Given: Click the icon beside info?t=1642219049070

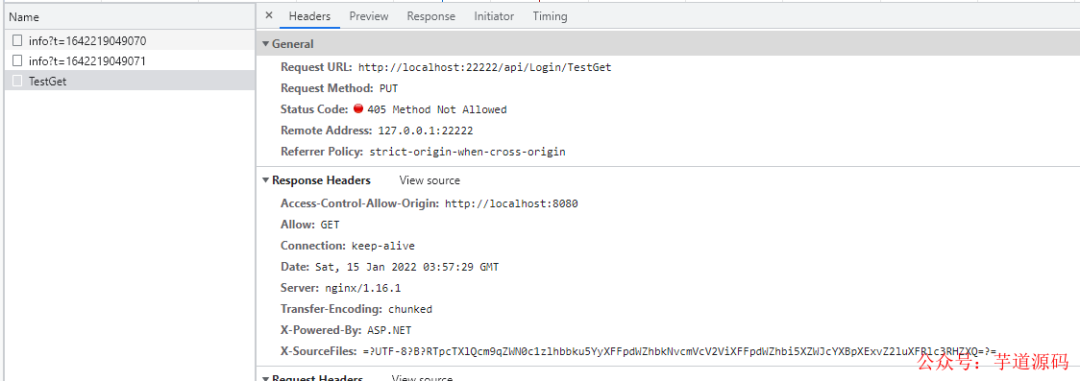Looking at the screenshot, I should click(17, 41).
